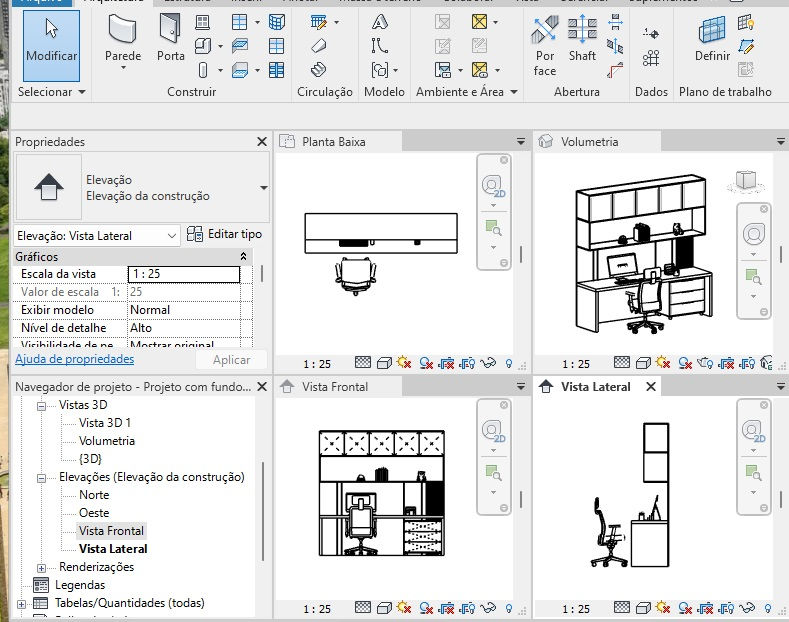The image size is (789, 622).
Task: Open the Elevação: Vista Lateral instance dropdown
Action: click(x=172, y=236)
